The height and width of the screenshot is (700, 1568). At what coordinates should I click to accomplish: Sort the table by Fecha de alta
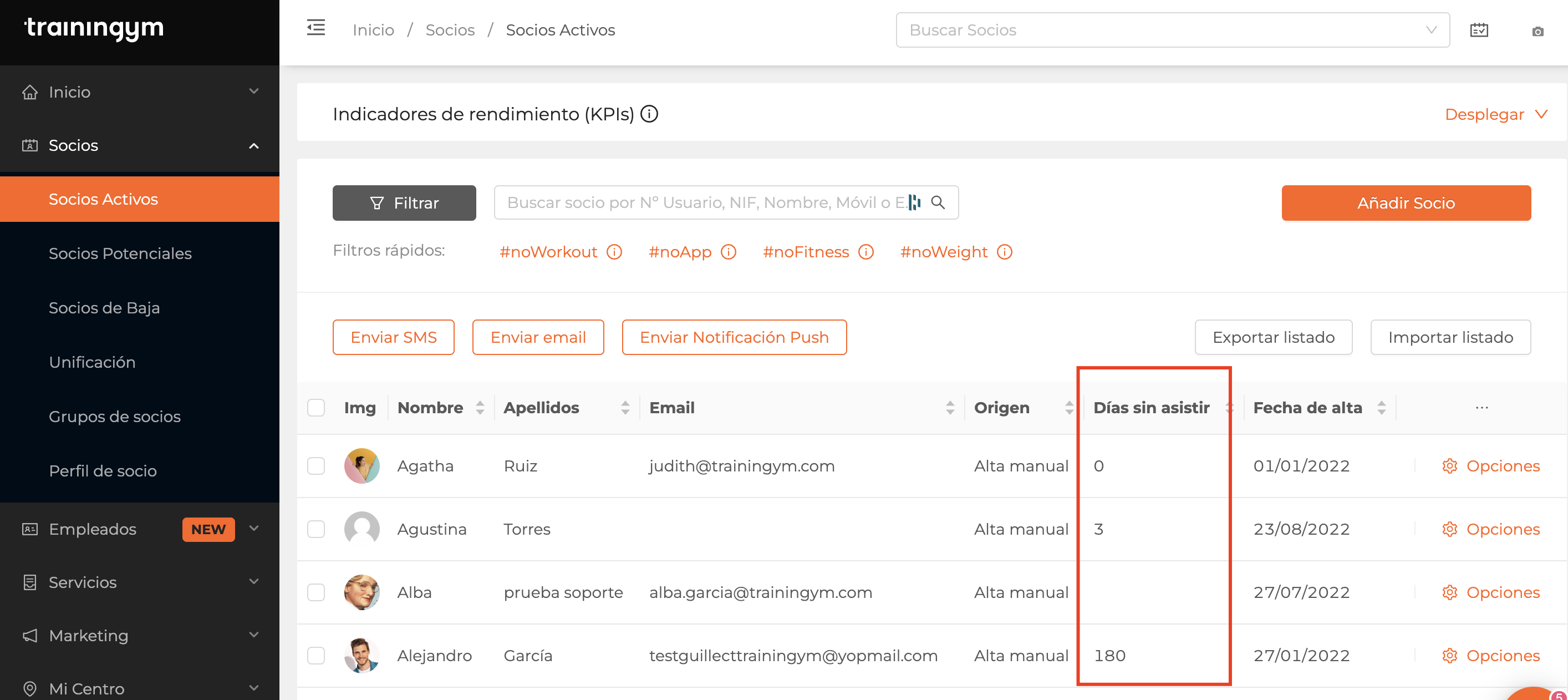point(1381,408)
